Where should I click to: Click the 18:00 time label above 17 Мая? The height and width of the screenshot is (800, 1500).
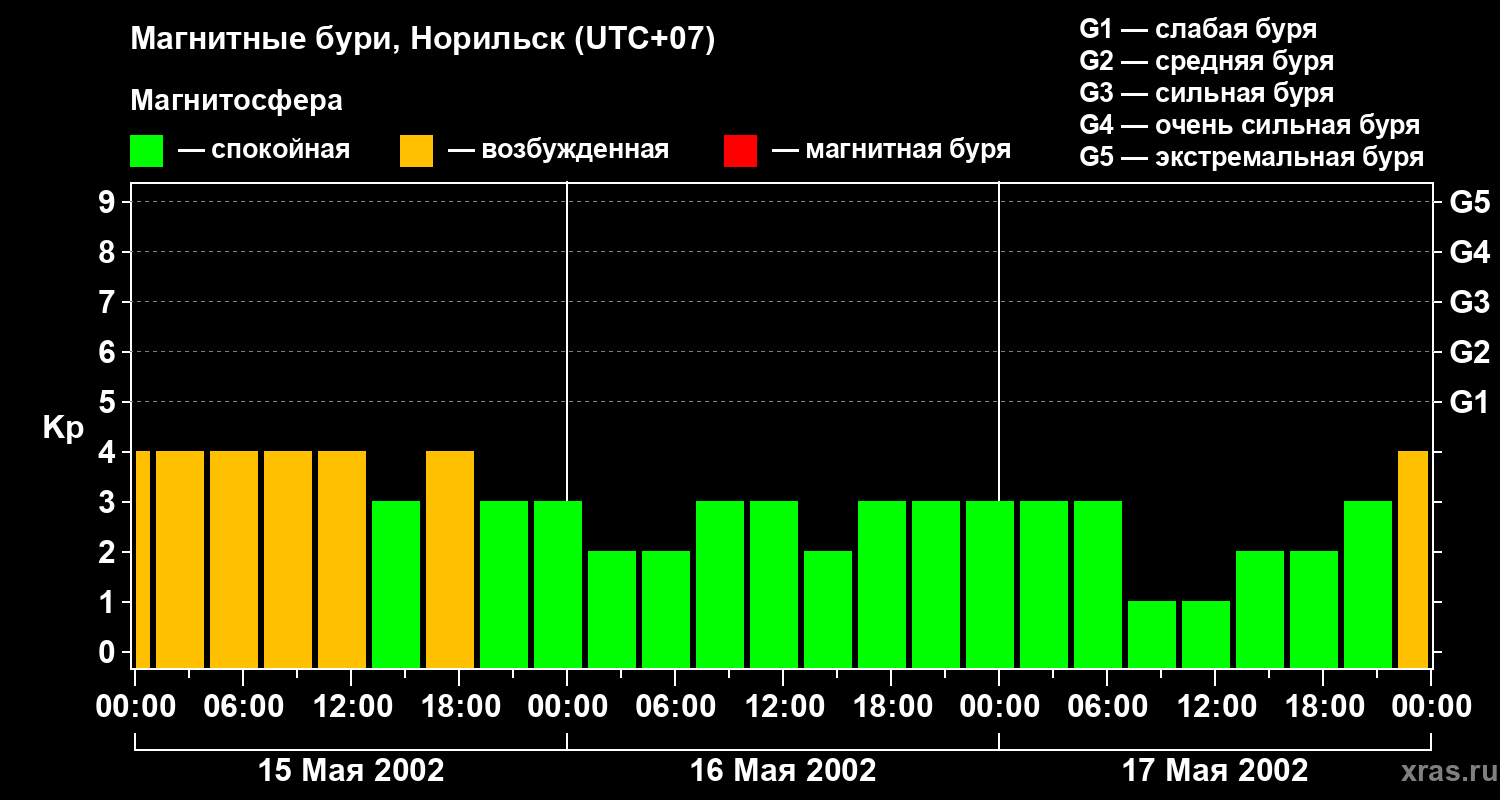[1323, 707]
